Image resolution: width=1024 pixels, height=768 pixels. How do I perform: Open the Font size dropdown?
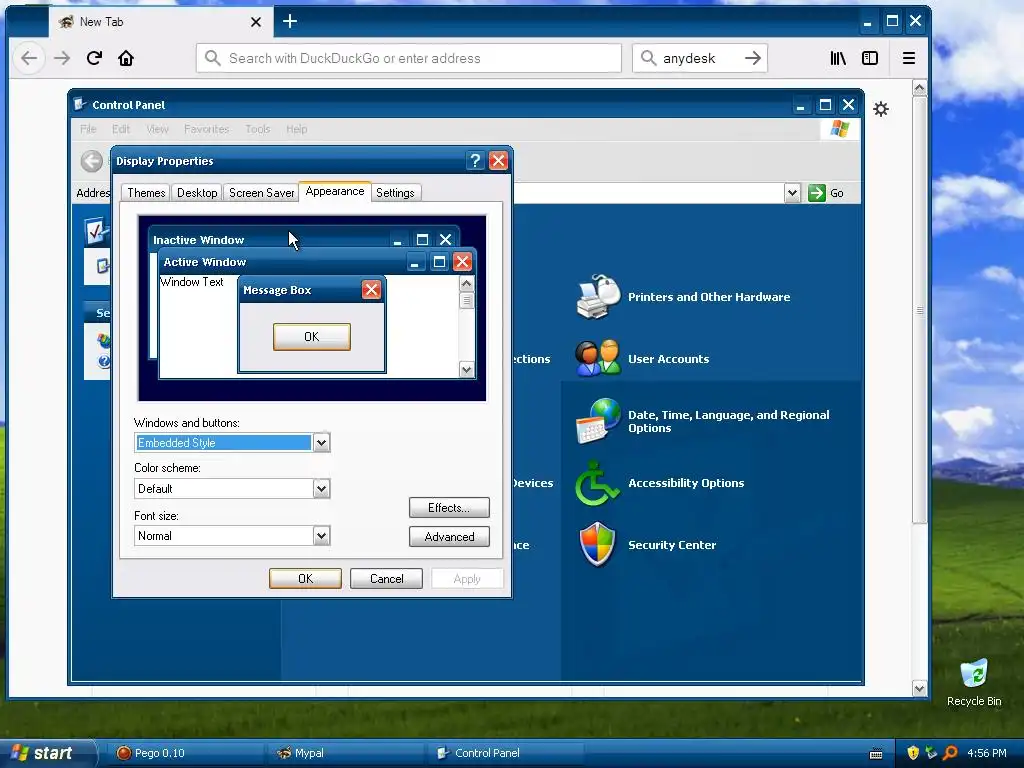coord(321,536)
